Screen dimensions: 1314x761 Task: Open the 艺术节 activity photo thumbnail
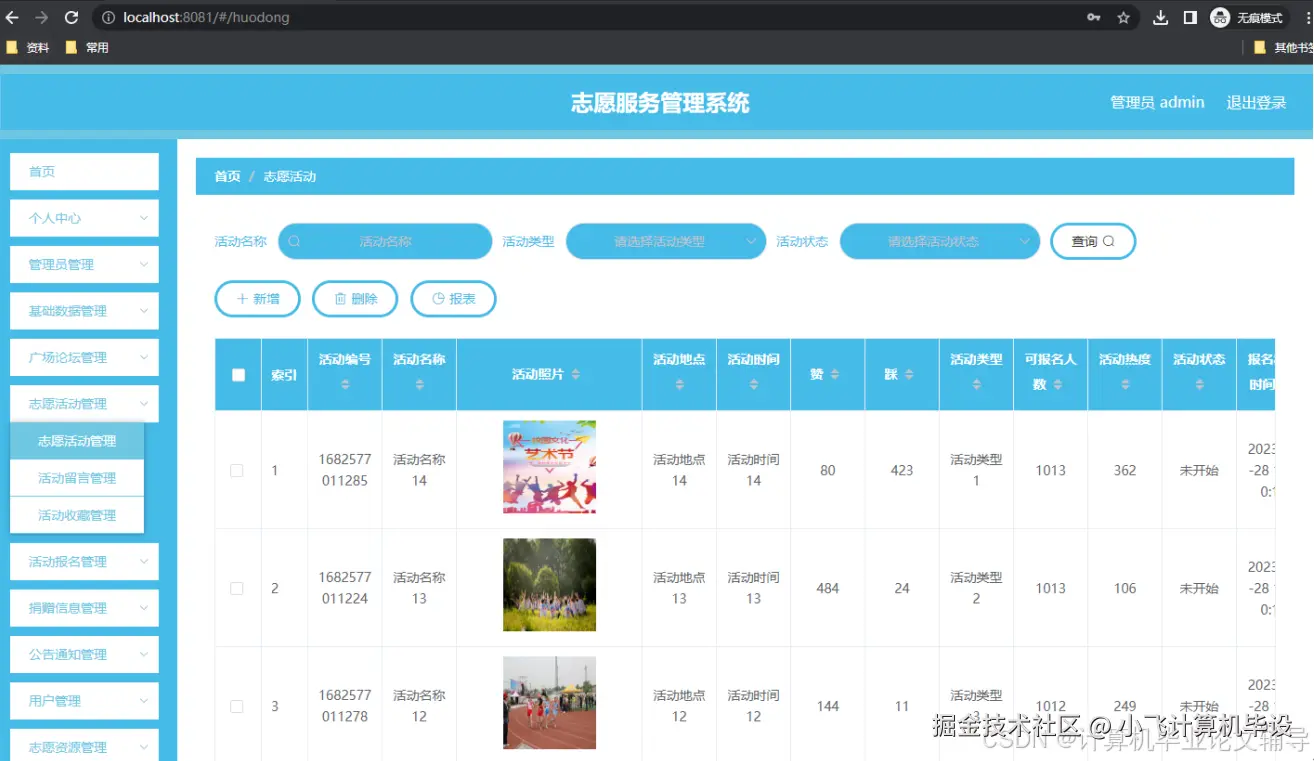[x=549, y=467]
